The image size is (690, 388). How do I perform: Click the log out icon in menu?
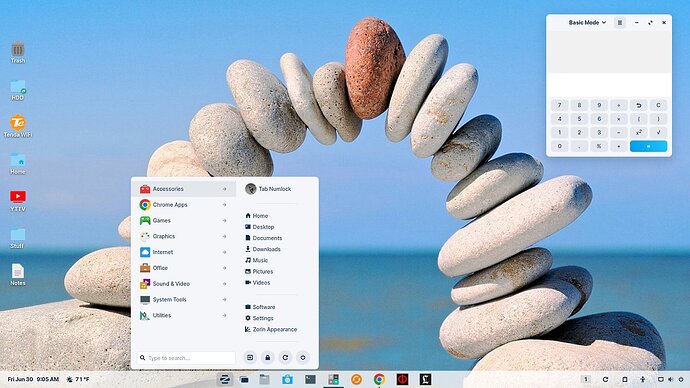click(x=250, y=358)
